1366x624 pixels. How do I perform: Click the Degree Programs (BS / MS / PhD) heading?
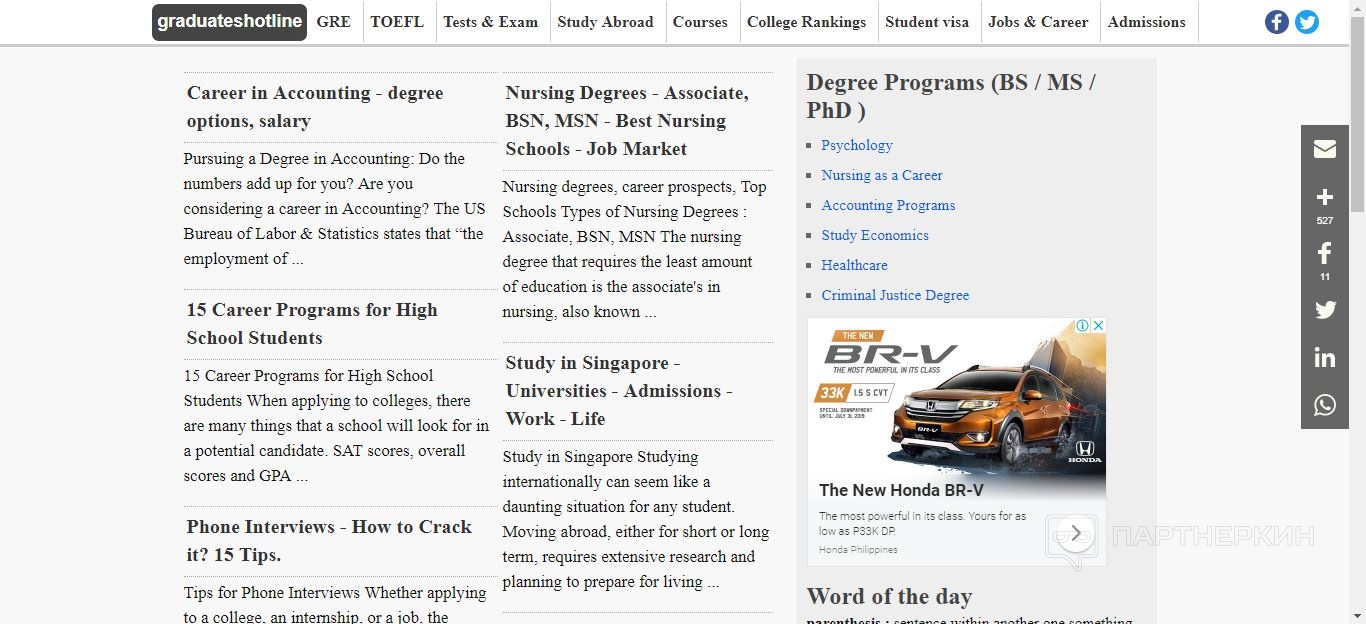(x=951, y=97)
